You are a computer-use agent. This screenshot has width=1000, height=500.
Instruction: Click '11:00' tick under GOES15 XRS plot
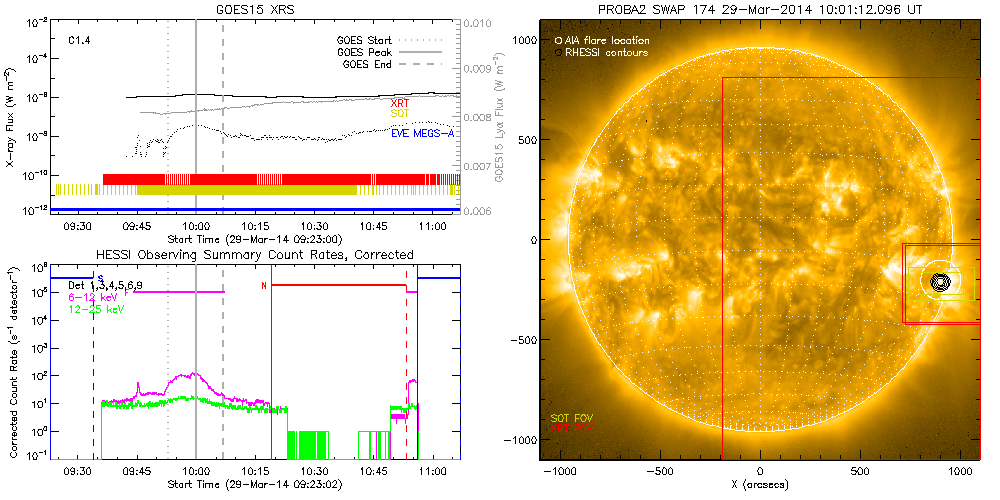[434, 227]
